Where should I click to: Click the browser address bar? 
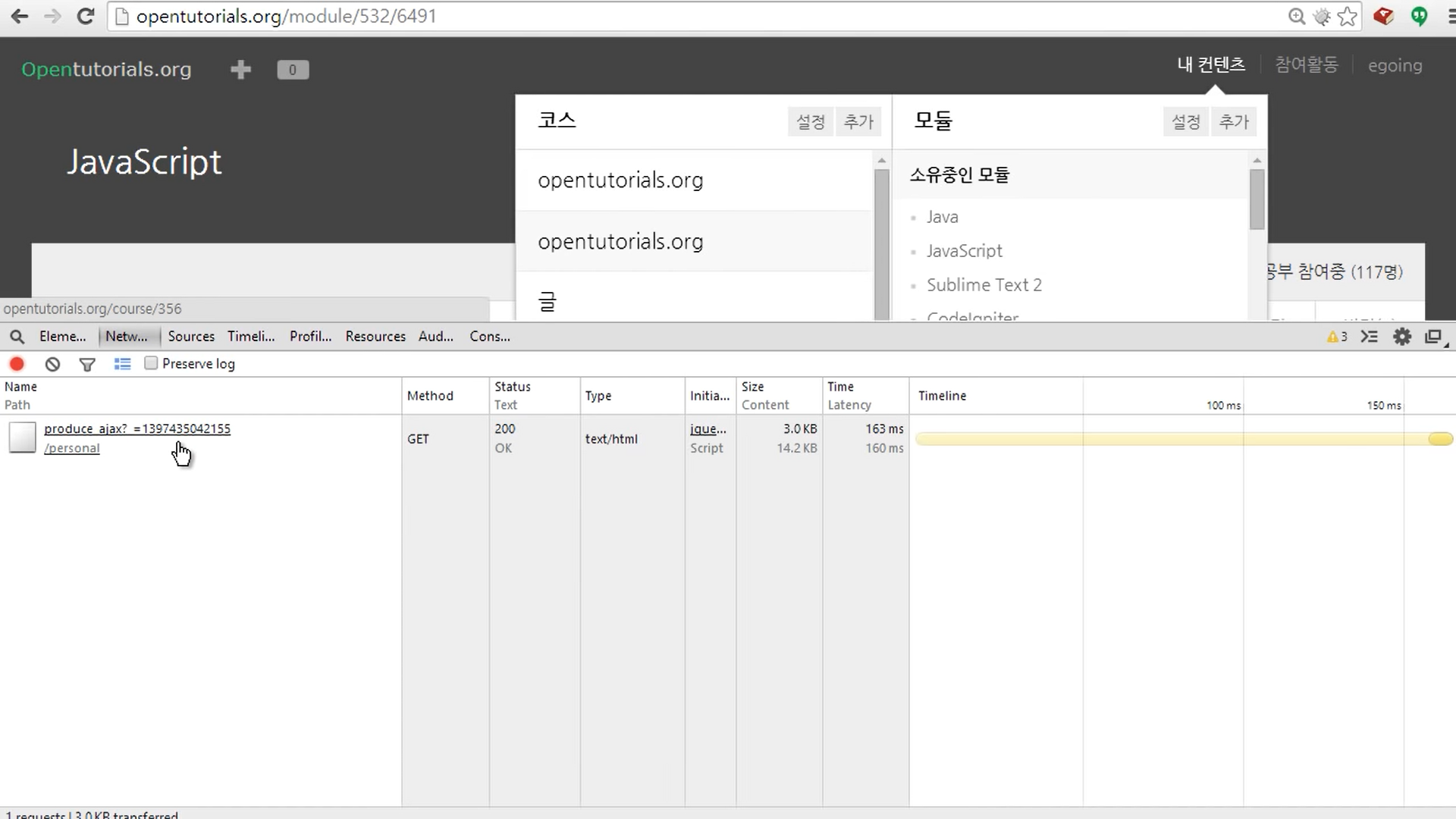(x=682, y=17)
